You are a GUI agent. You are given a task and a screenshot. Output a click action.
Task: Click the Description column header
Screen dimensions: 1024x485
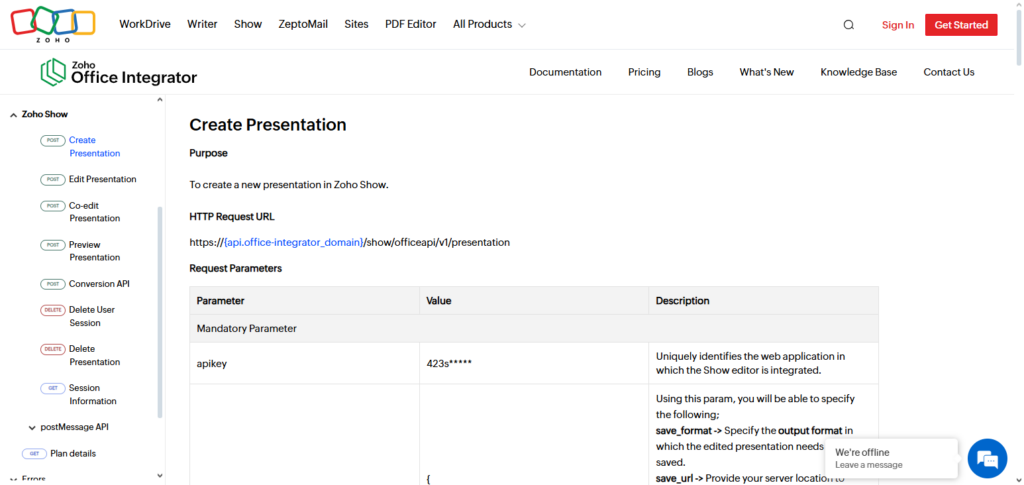(x=763, y=301)
